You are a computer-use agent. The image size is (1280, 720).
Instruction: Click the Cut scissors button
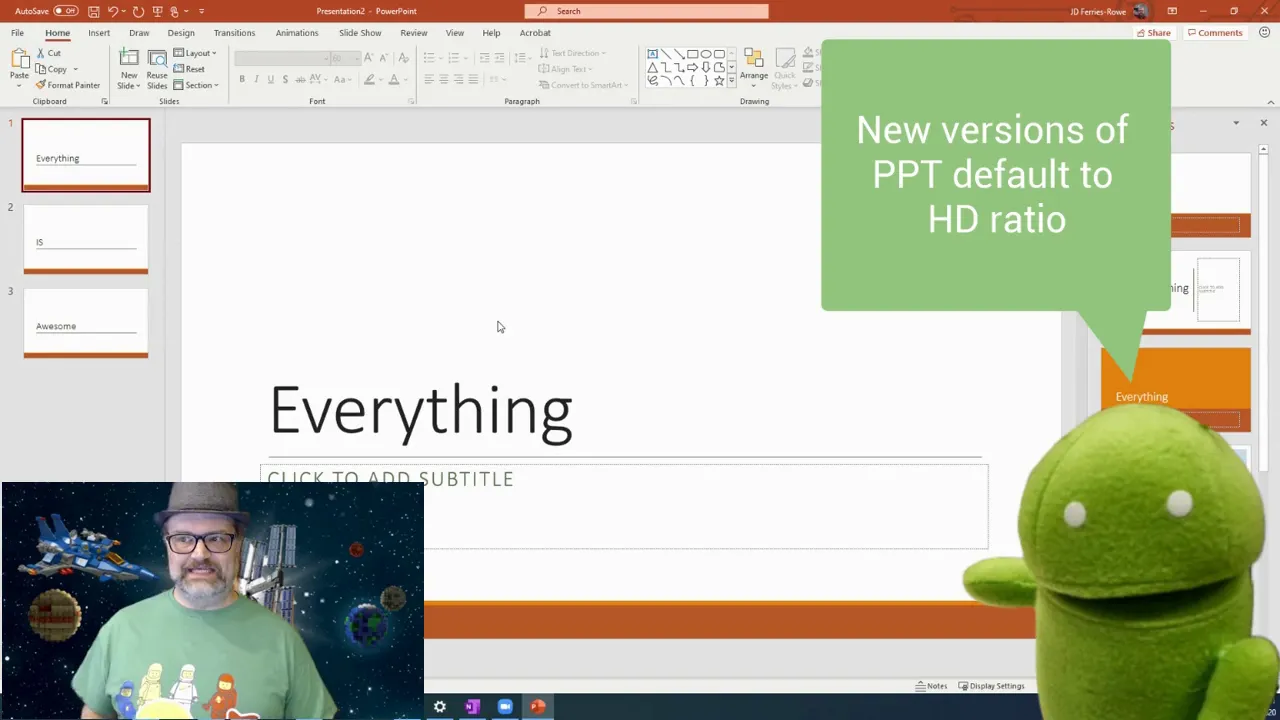click(x=49, y=53)
